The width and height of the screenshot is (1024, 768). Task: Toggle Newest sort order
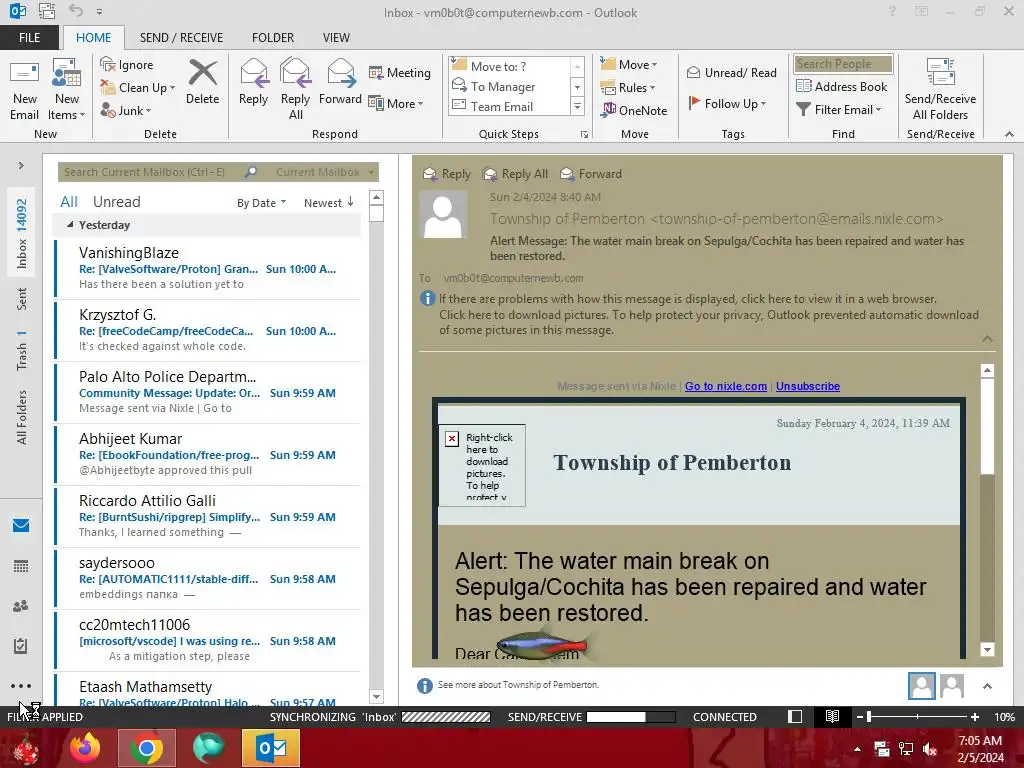tap(328, 203)
